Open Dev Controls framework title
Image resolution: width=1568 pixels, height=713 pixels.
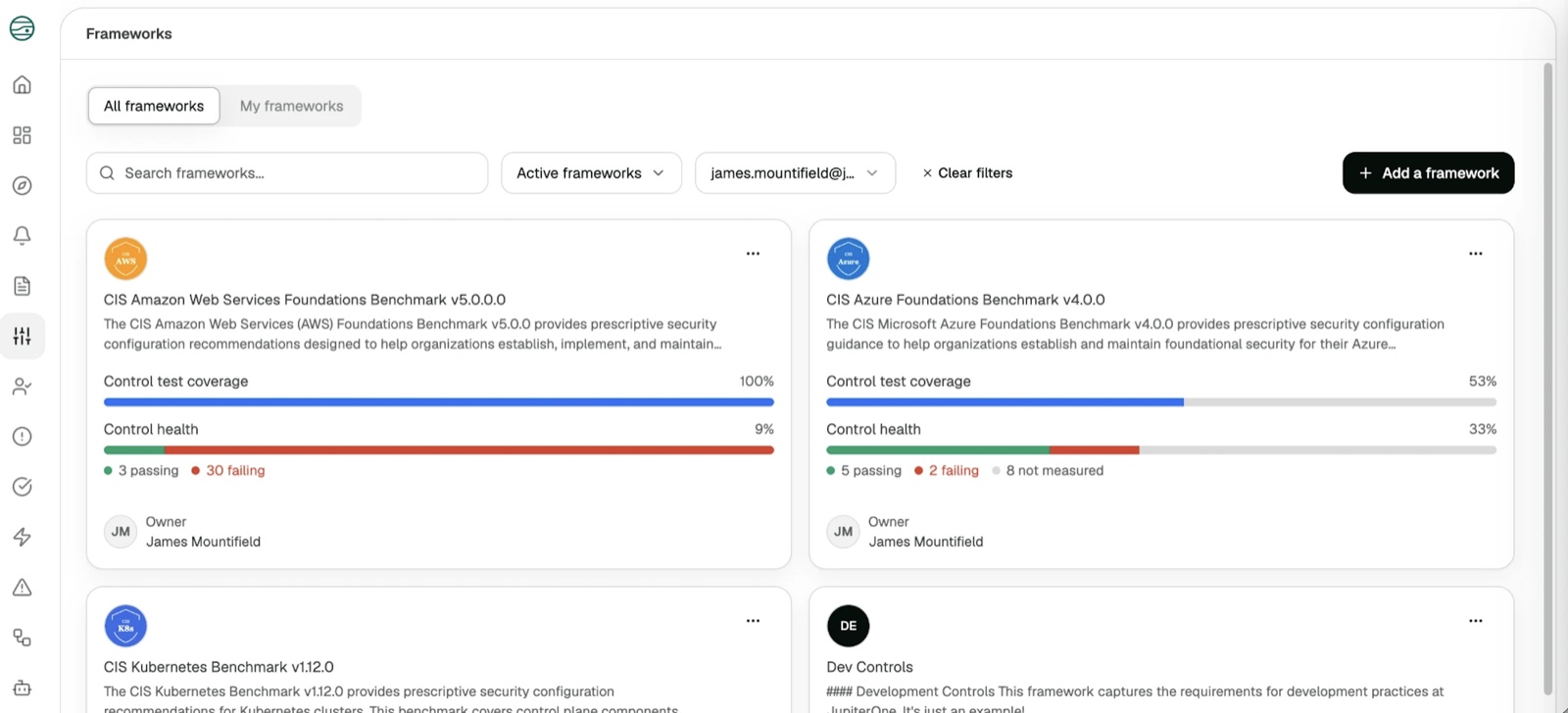coord(869,667)
